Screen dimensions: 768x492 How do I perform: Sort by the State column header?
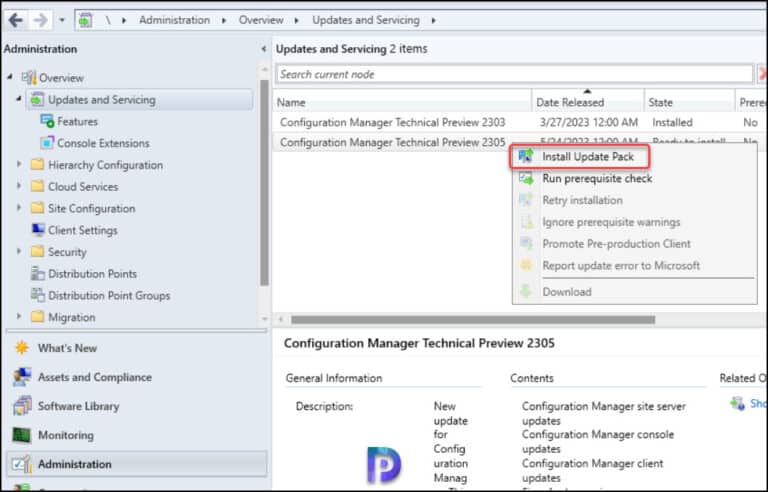tap(690, 102)
